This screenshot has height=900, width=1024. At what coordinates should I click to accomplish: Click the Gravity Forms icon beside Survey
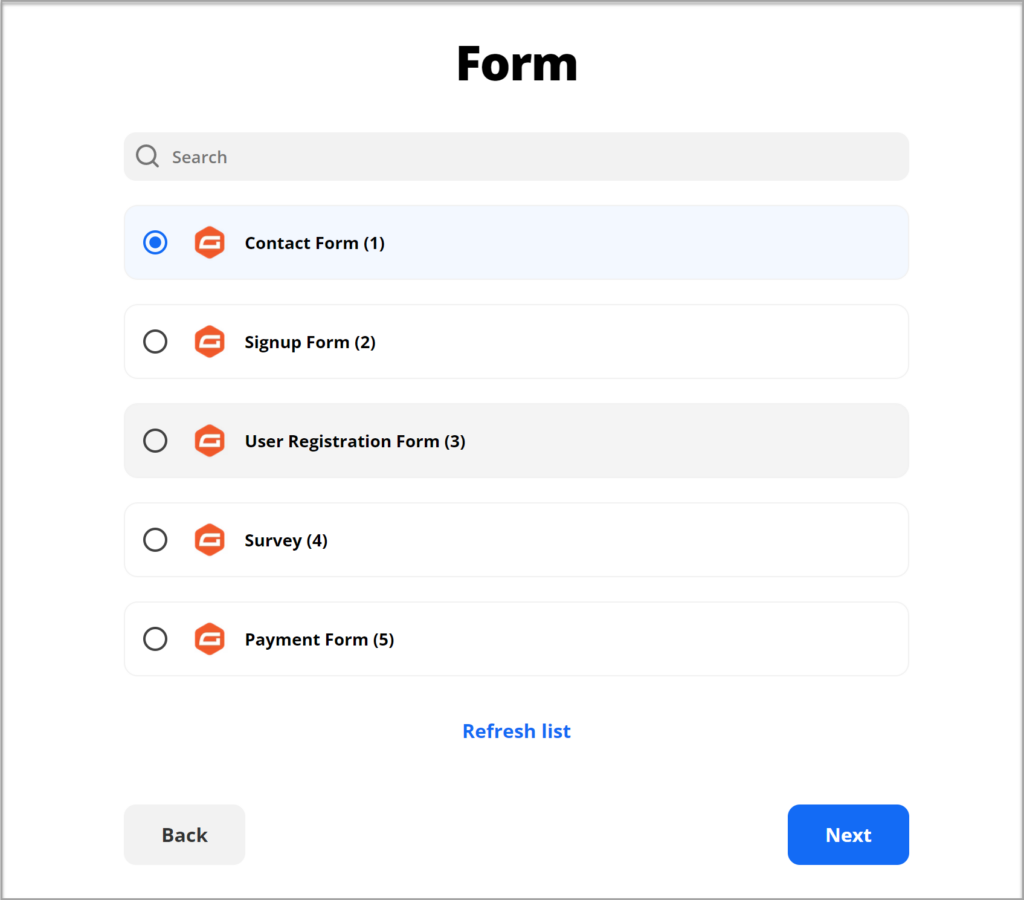coord(210,540)
